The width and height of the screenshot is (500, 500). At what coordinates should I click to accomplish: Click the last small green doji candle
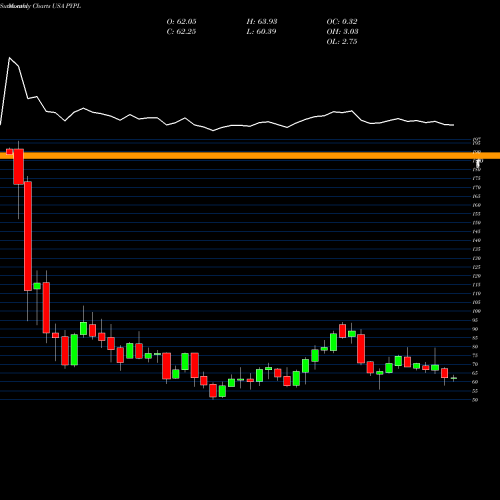point(454,378)
